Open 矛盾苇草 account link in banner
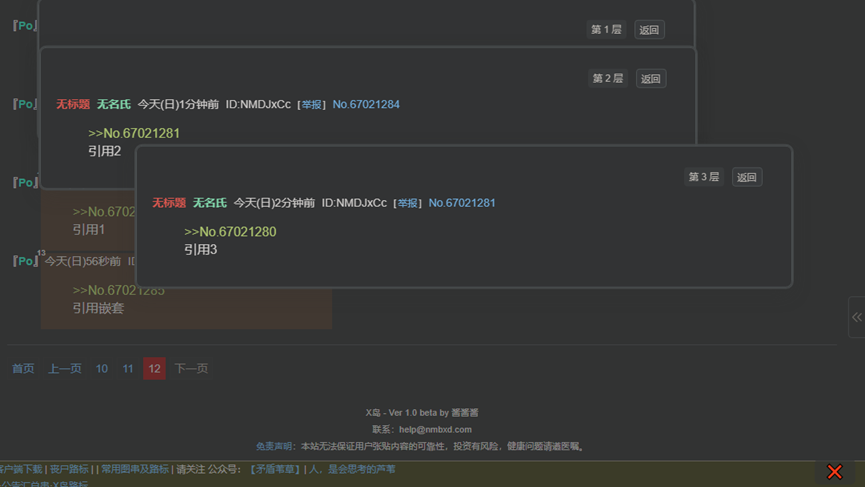 tap(275, 469)
